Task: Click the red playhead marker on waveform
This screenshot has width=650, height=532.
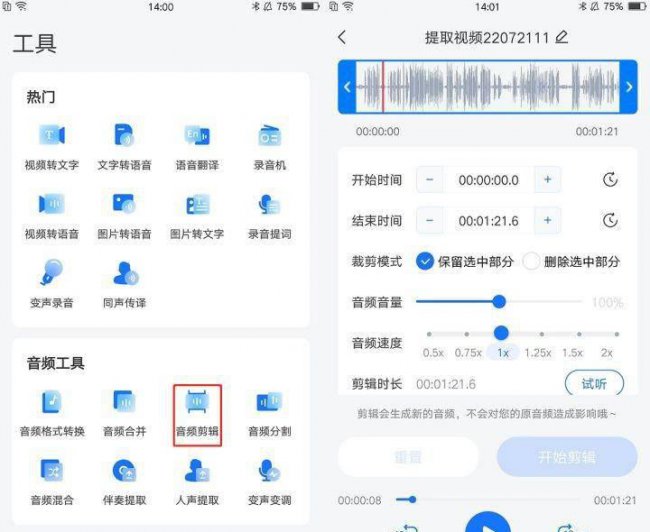Action: (x=383, y=87)
